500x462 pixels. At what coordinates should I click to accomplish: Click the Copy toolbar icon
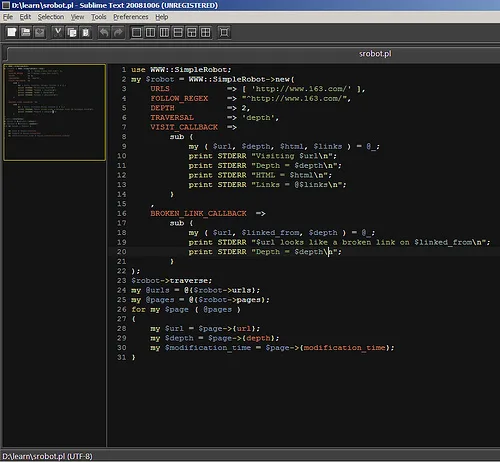(72, 32)
